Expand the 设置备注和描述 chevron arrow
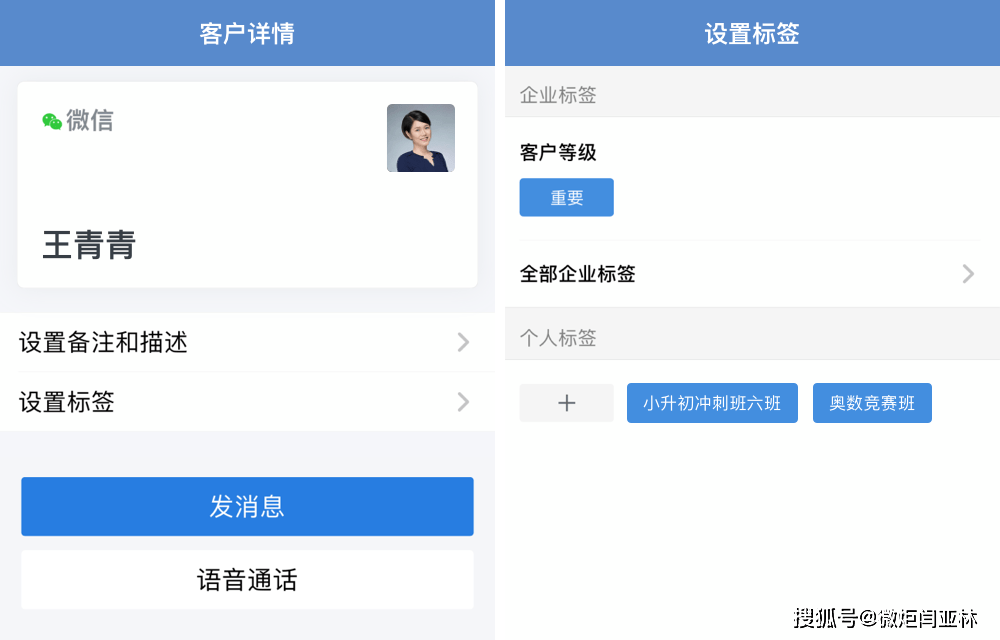 464,342
